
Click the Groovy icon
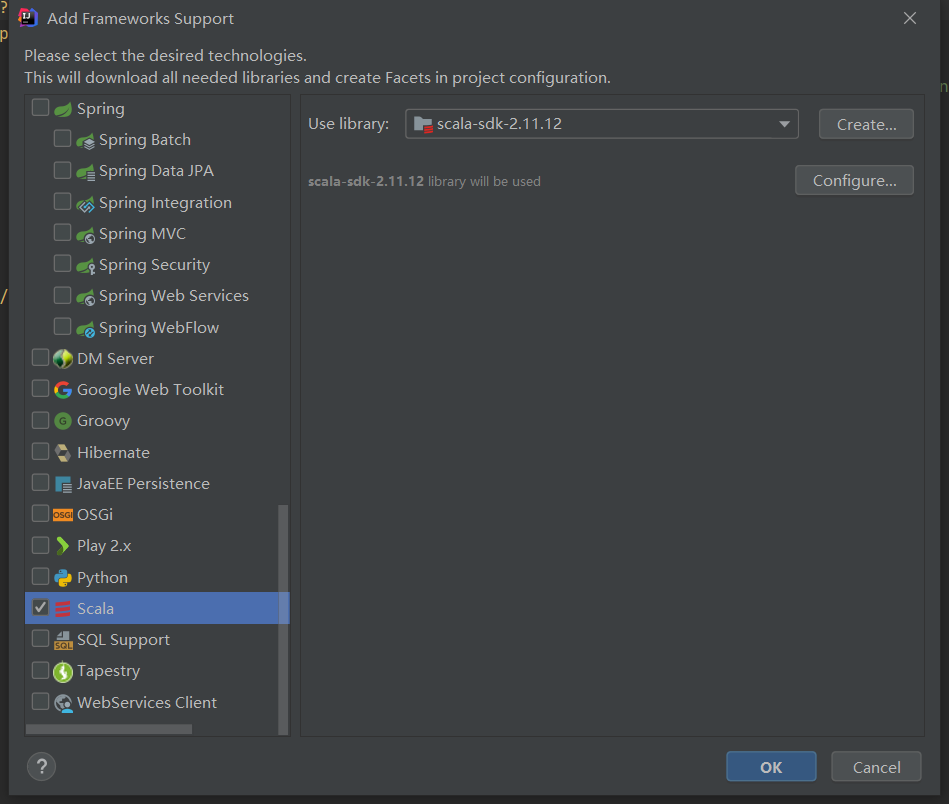coord(63,421)
